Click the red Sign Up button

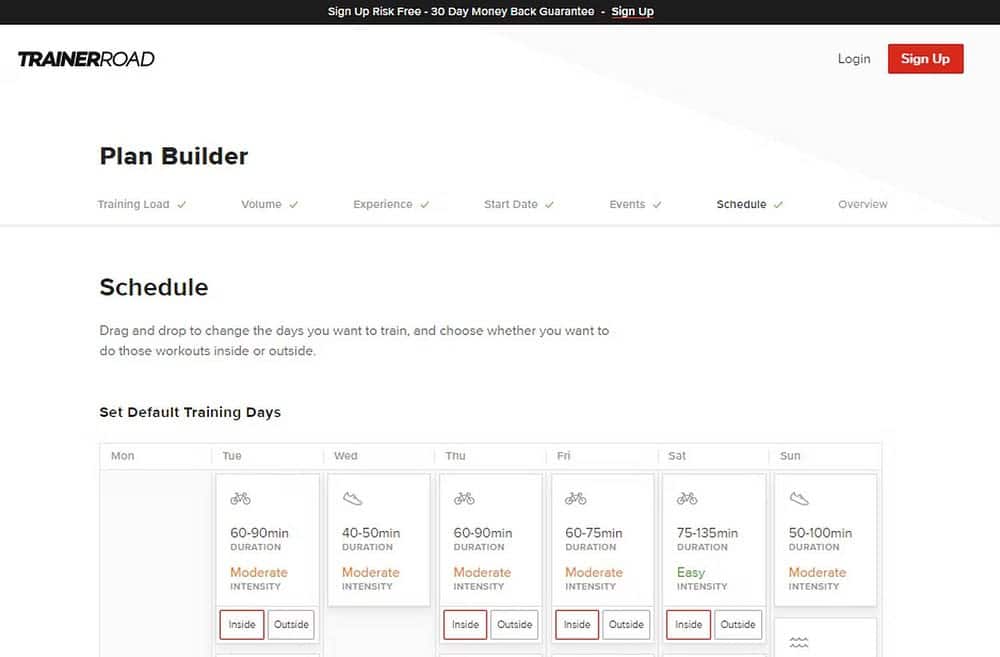click(925, 59)
